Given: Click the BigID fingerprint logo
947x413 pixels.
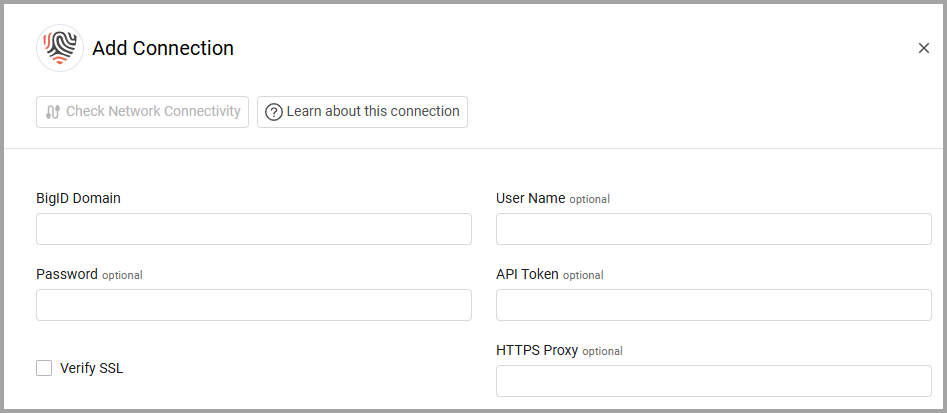Looking at the screenshot, I should click(60, 48).
